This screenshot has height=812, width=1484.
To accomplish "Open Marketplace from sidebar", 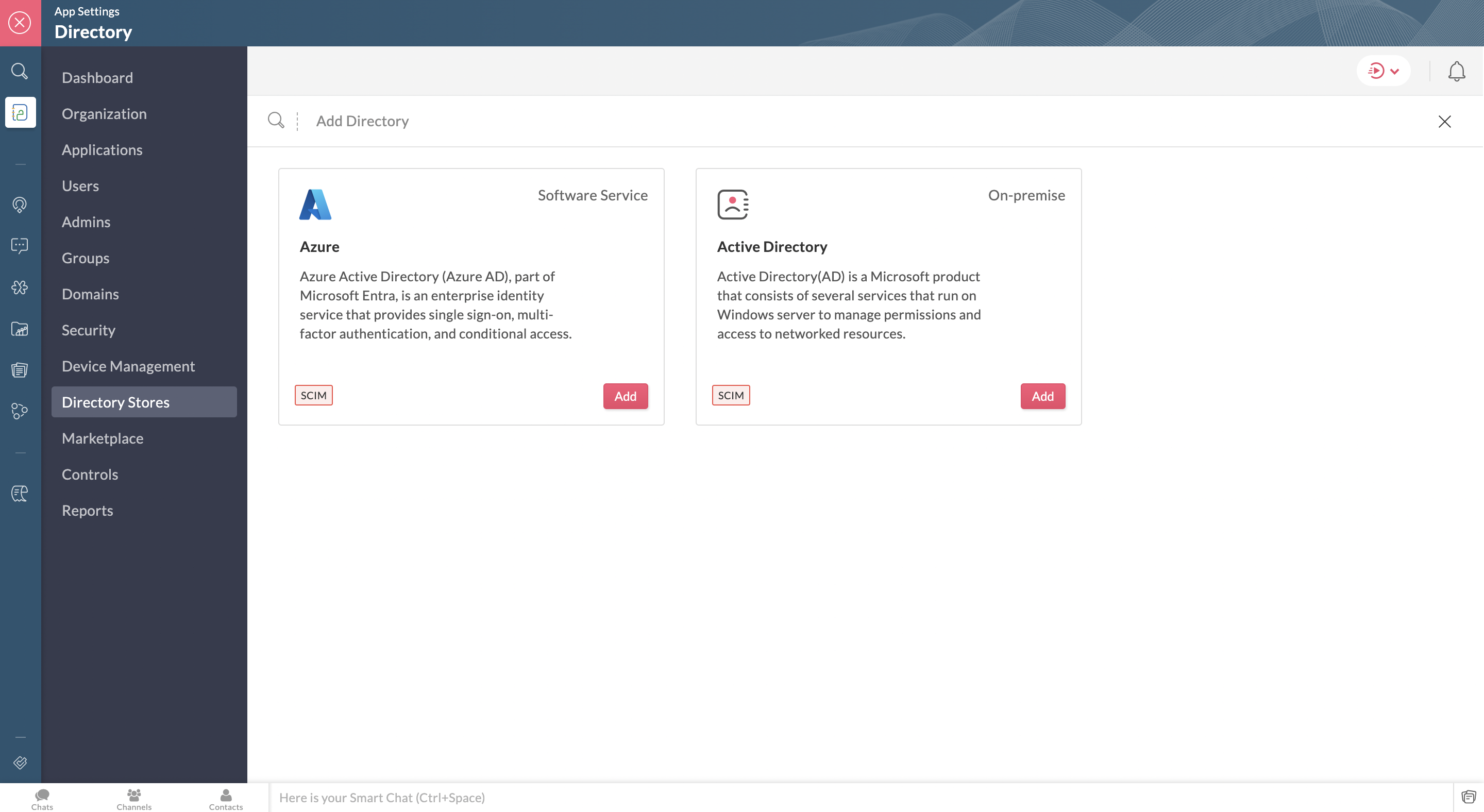I will pyautogui.click(x=103, y=438).
